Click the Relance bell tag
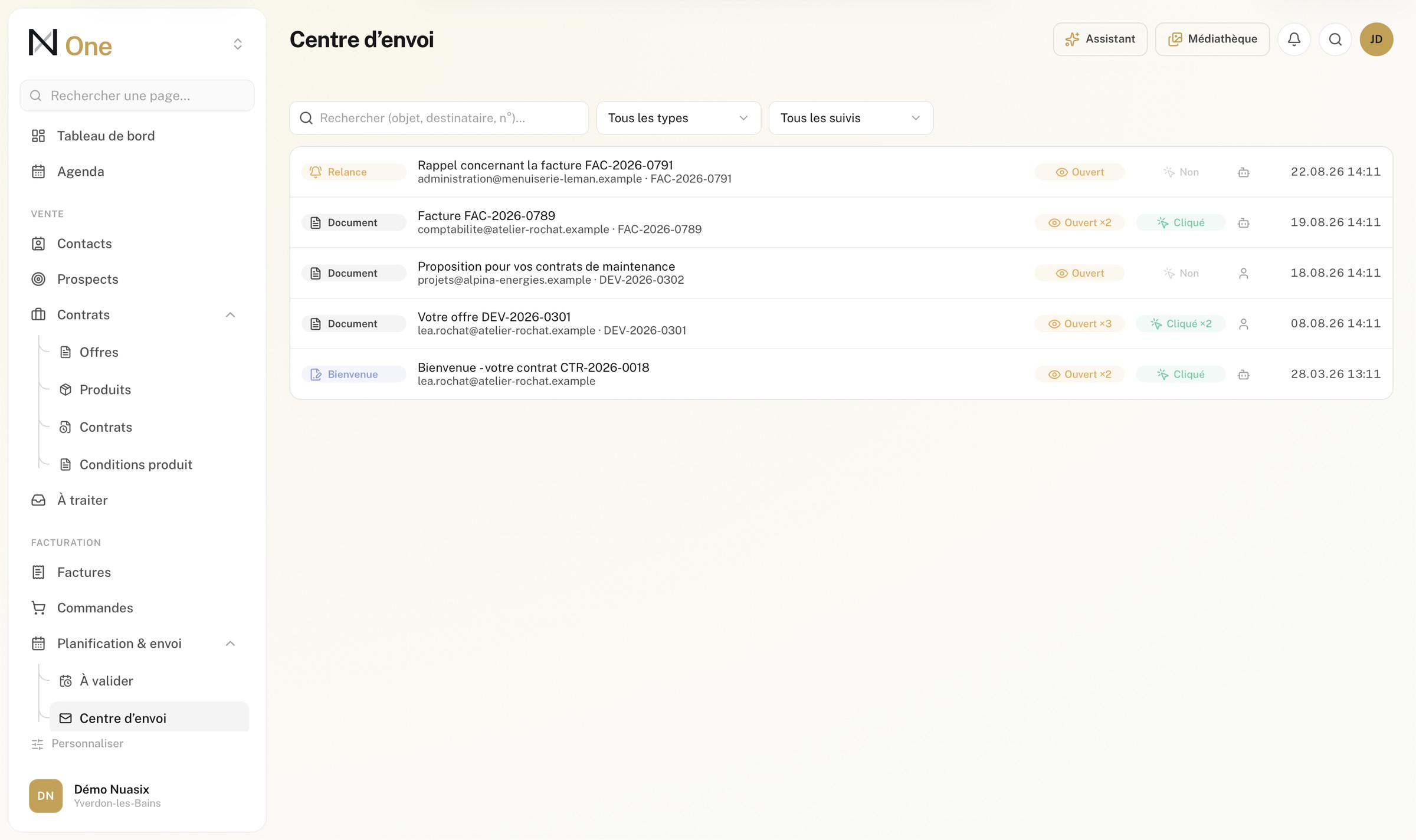 [x=353, y=172]
